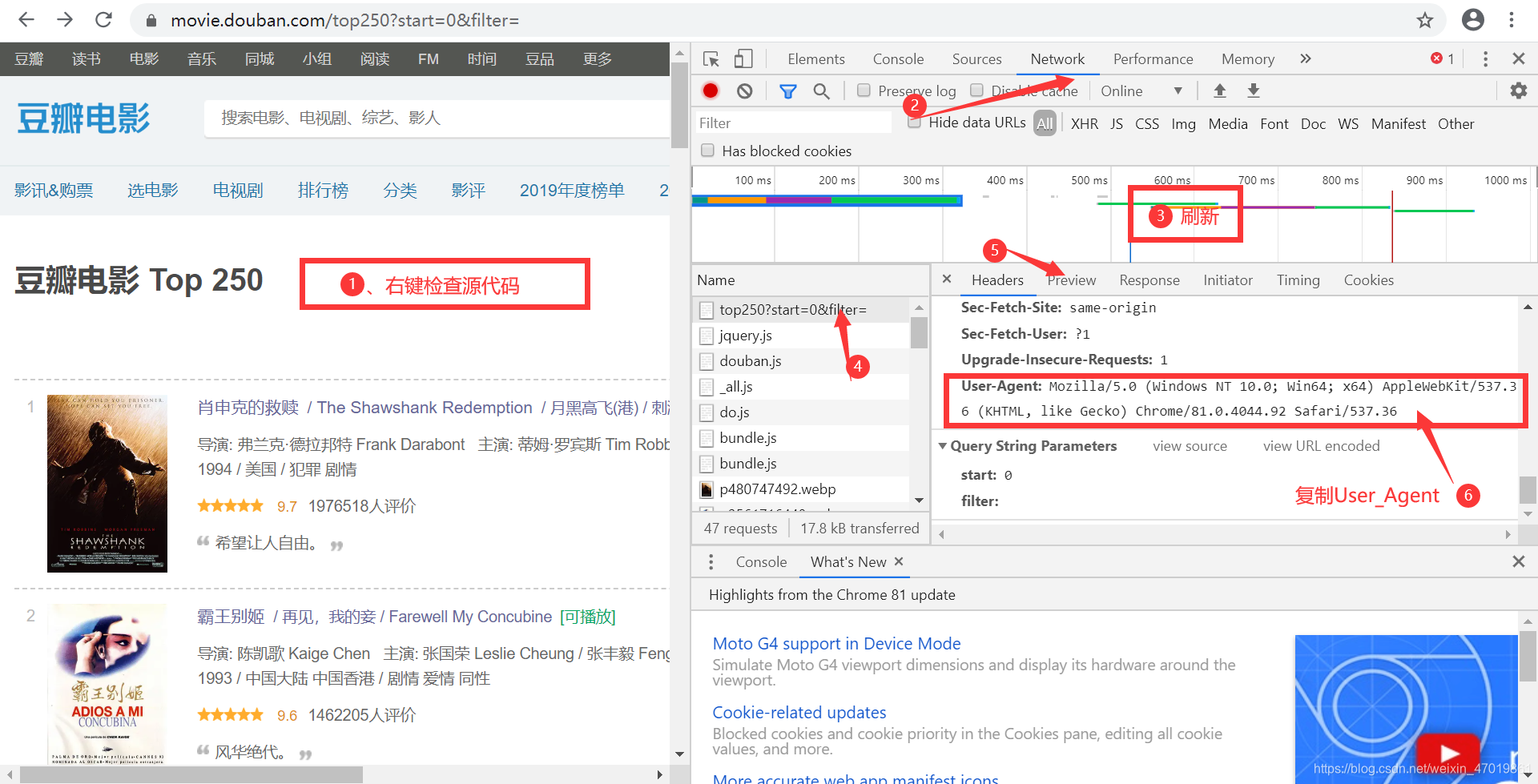Reload the page with the refresh icon

point(103,20)
